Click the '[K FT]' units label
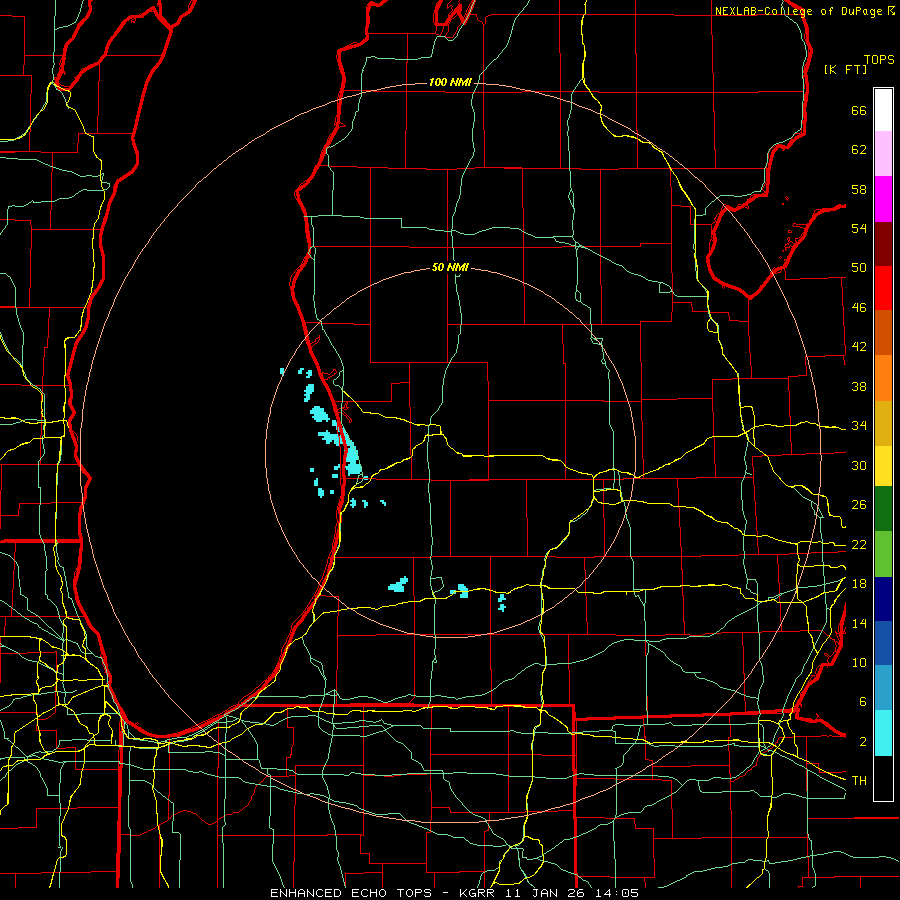Screen dimensions: 900x900 click(845, 69)
